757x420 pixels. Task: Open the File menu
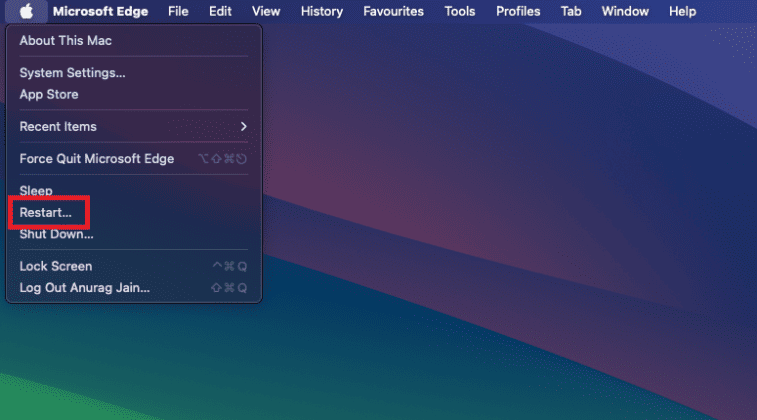point(178,11)
